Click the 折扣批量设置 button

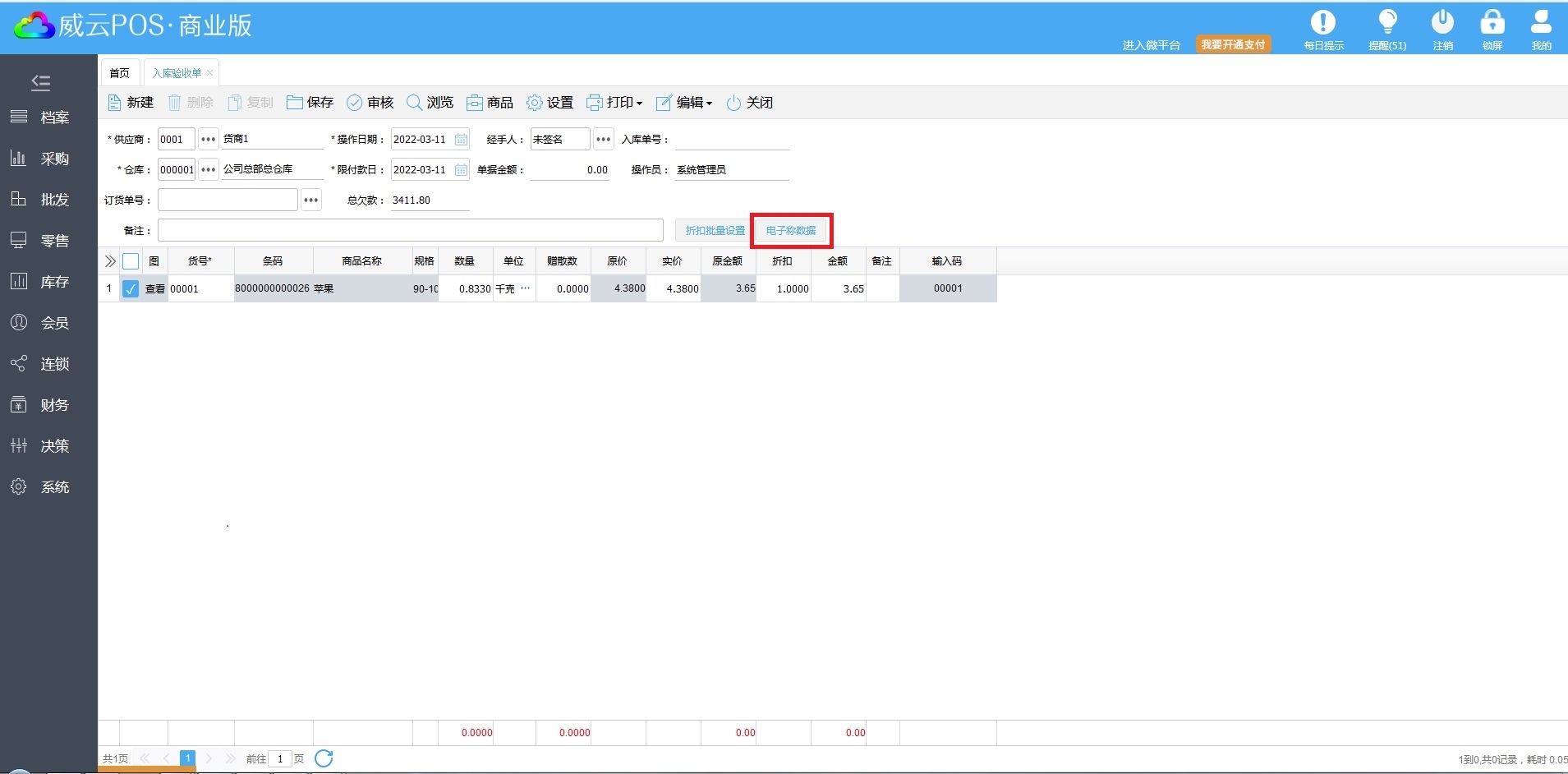click(715, 231)
